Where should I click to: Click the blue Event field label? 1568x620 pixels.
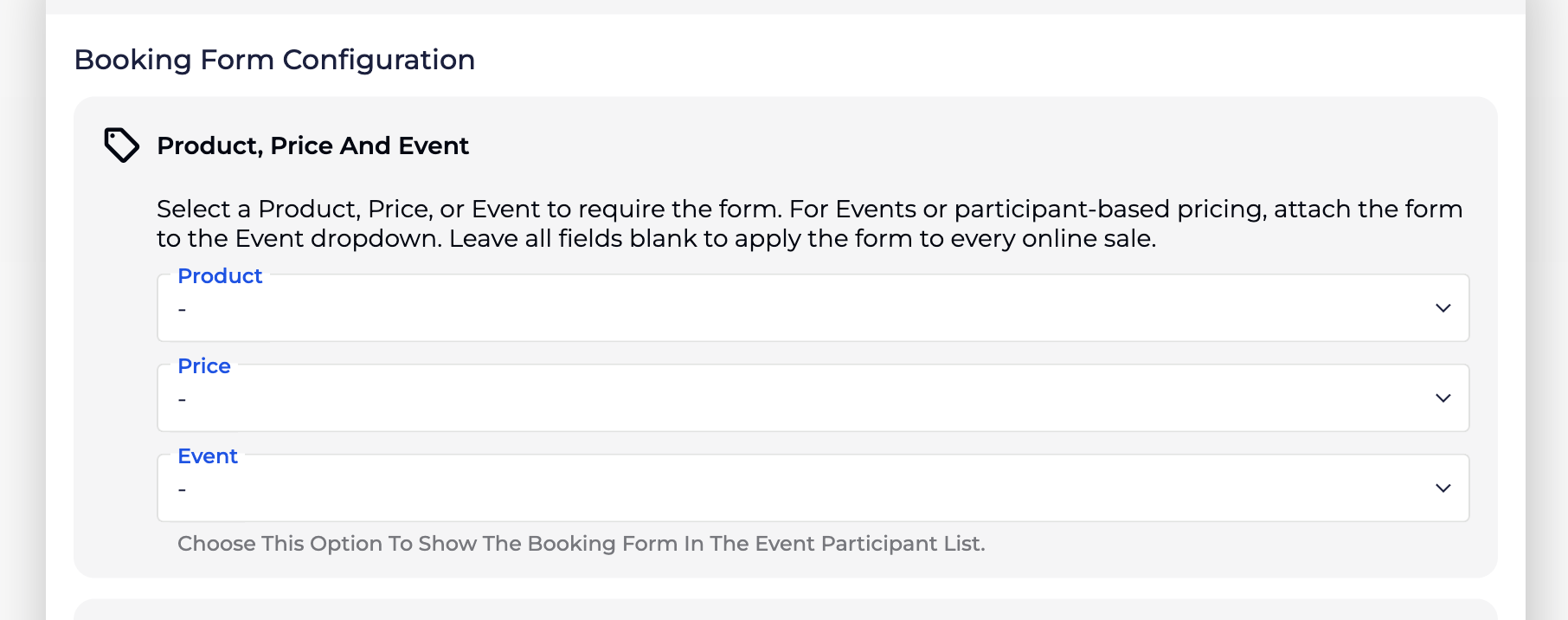208,456
